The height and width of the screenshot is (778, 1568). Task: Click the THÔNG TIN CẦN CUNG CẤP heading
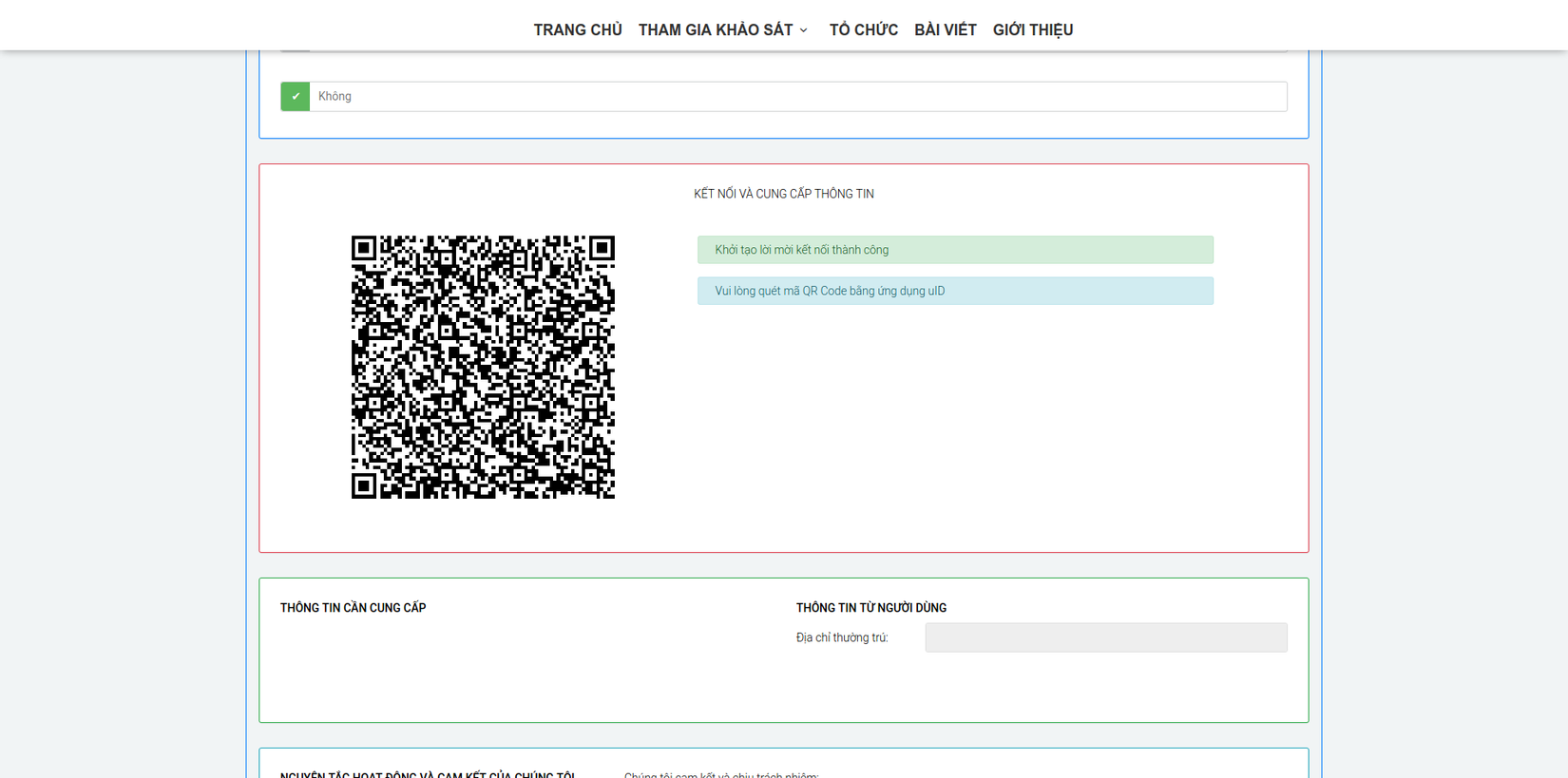[x=354, y=608]
